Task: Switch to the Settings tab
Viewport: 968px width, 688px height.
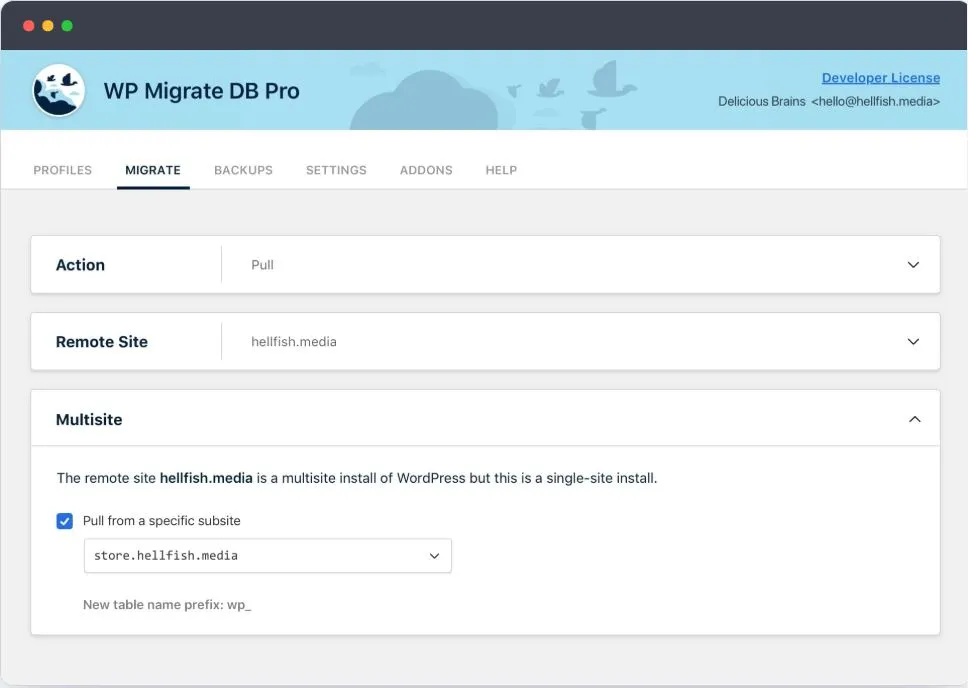Action: pos(335,170)
